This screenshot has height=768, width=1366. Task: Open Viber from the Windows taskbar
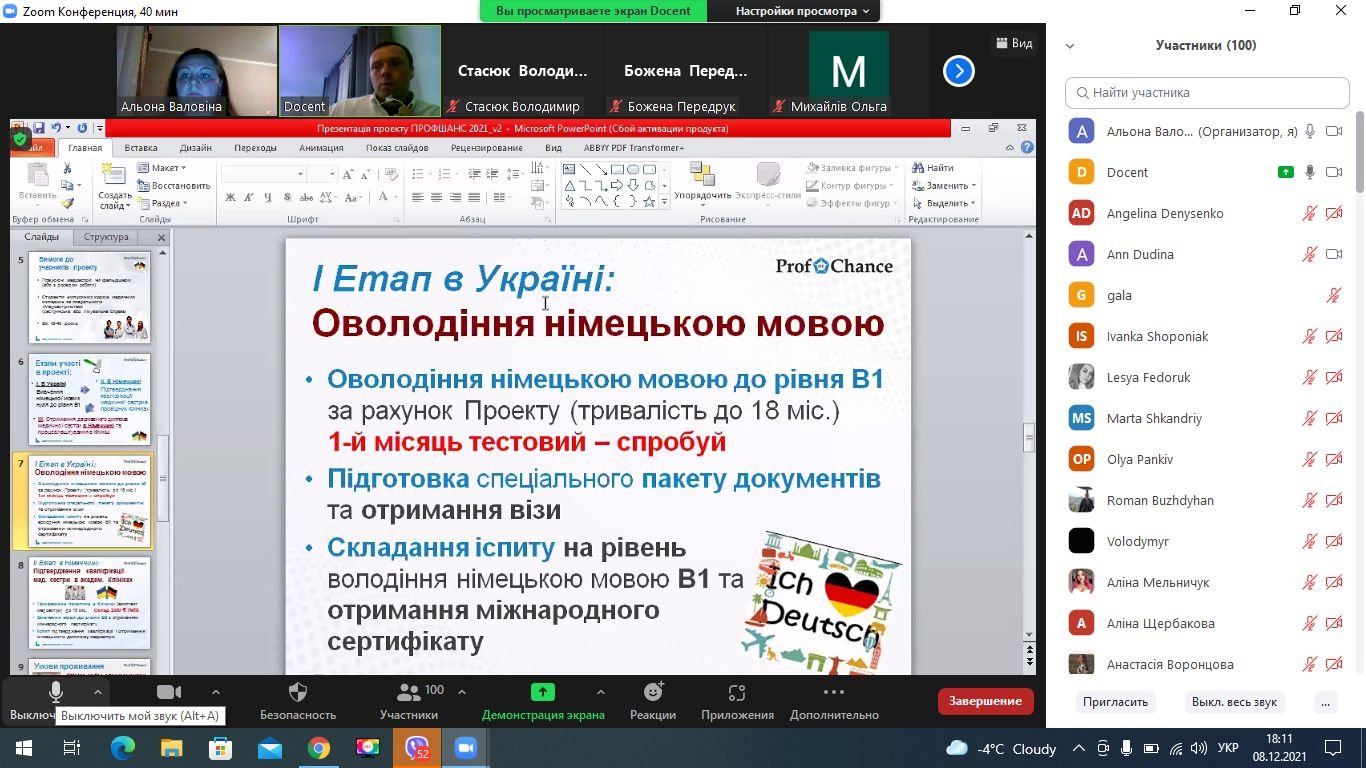(417, 748)
